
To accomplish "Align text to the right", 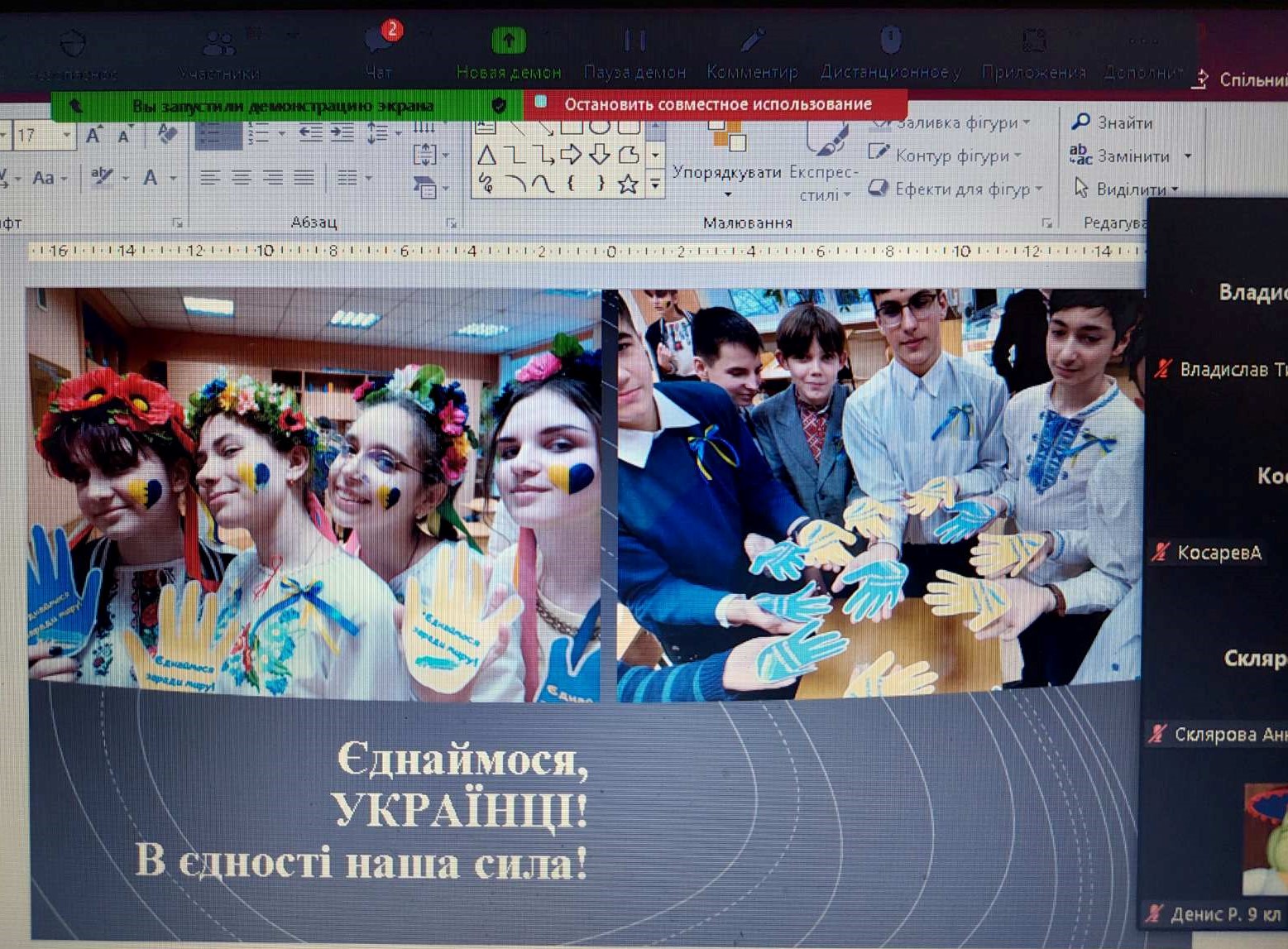I will [x=273, y=178].
